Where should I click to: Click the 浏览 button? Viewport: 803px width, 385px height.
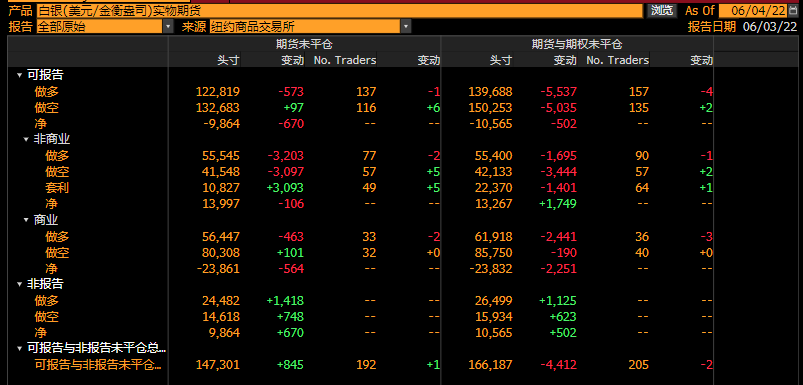tap(661, 11)
